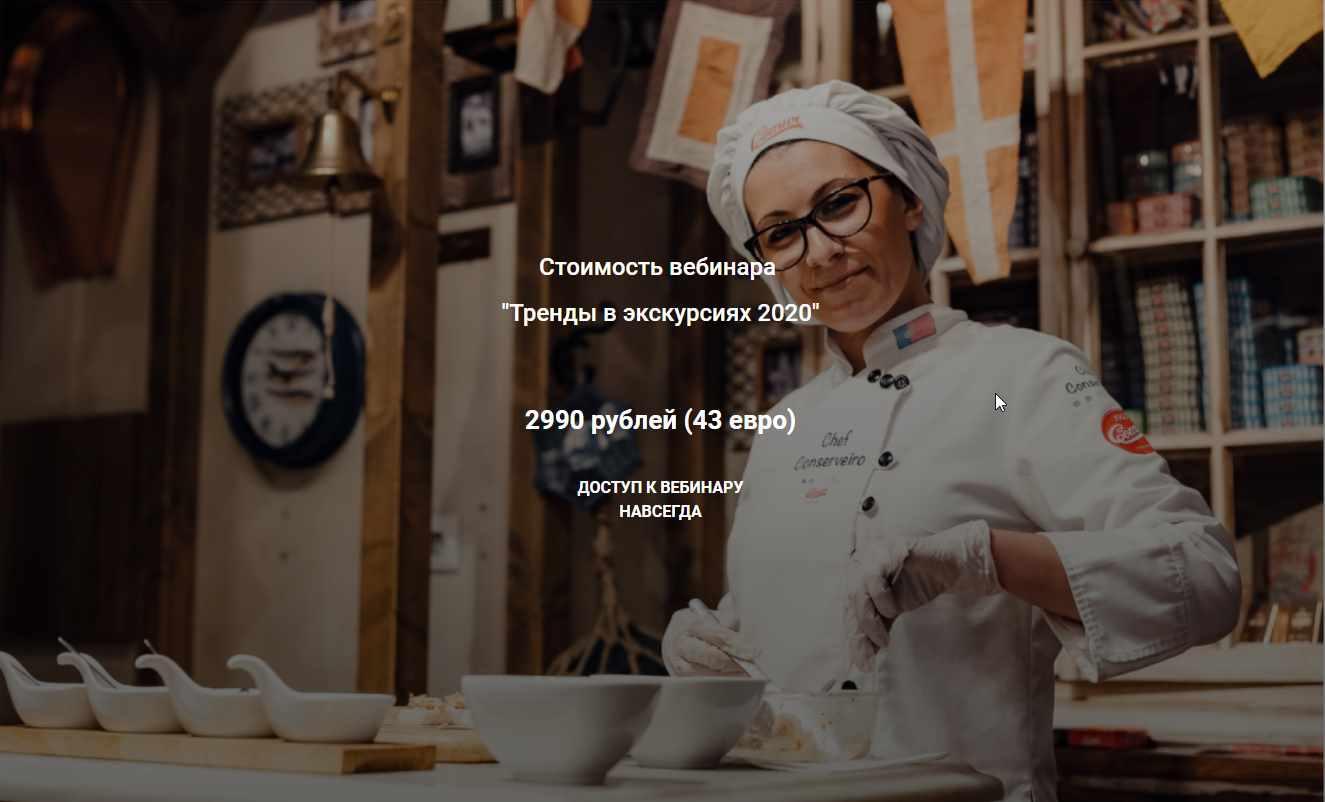Click the large white bowl in foreground
The width and height of the screenshot is (1325, 802).
tap(560, 727)
